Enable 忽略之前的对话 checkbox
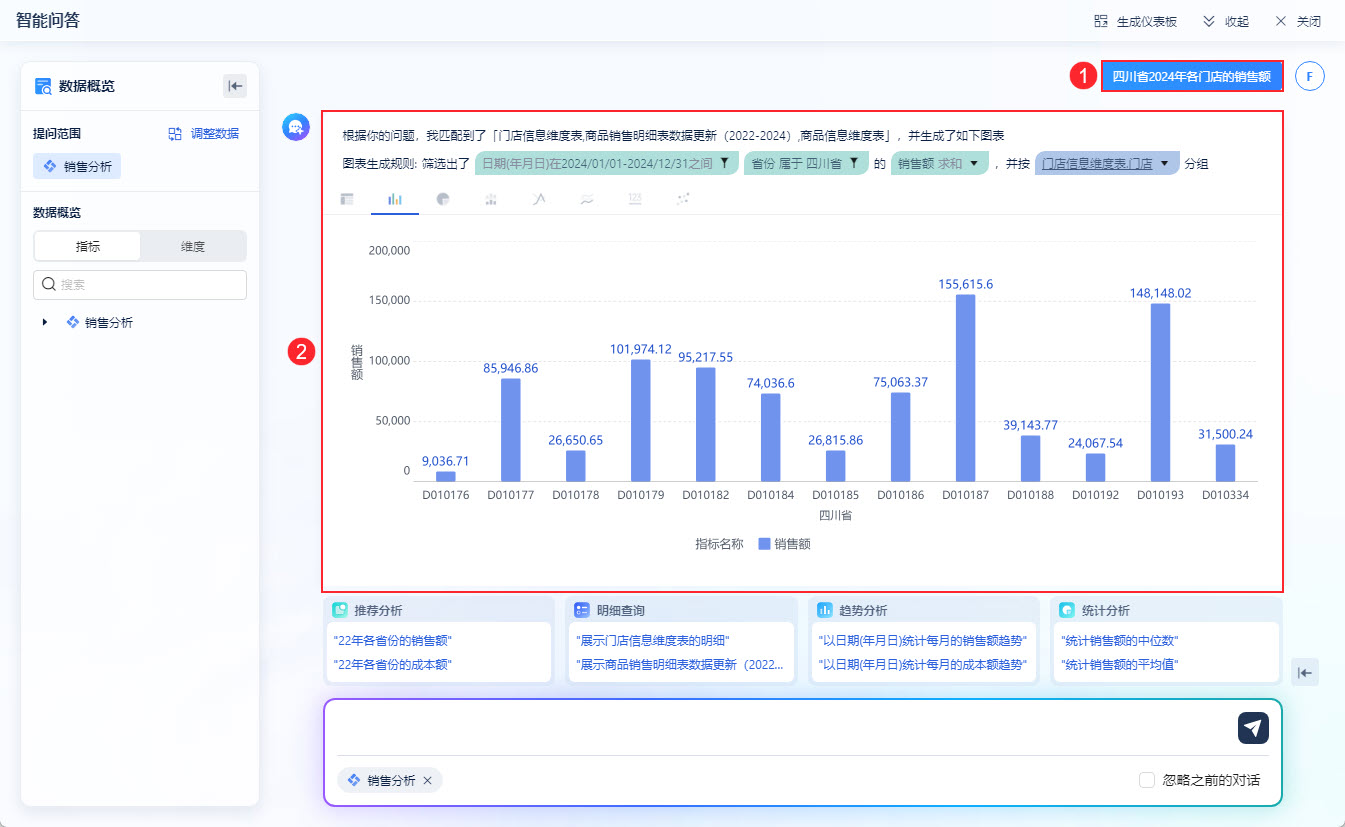 (1147, 780)
